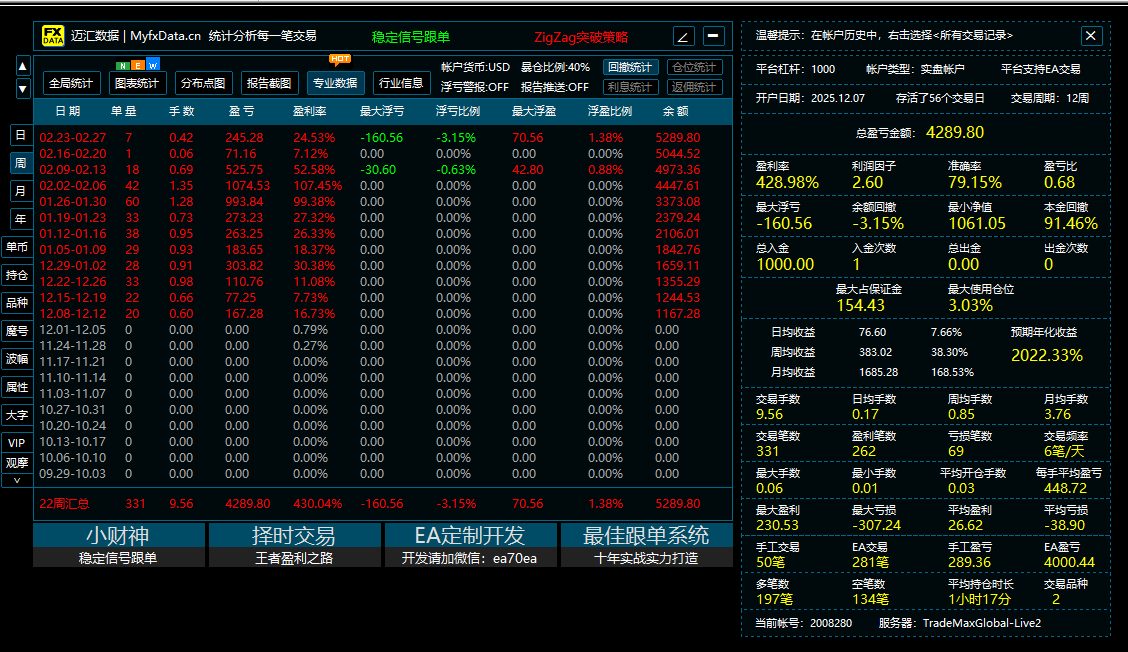The width and height of the screenshot is (1128, 652).
Task: Click the down arrow below the up arrow
Action: [x=21, y=88]
